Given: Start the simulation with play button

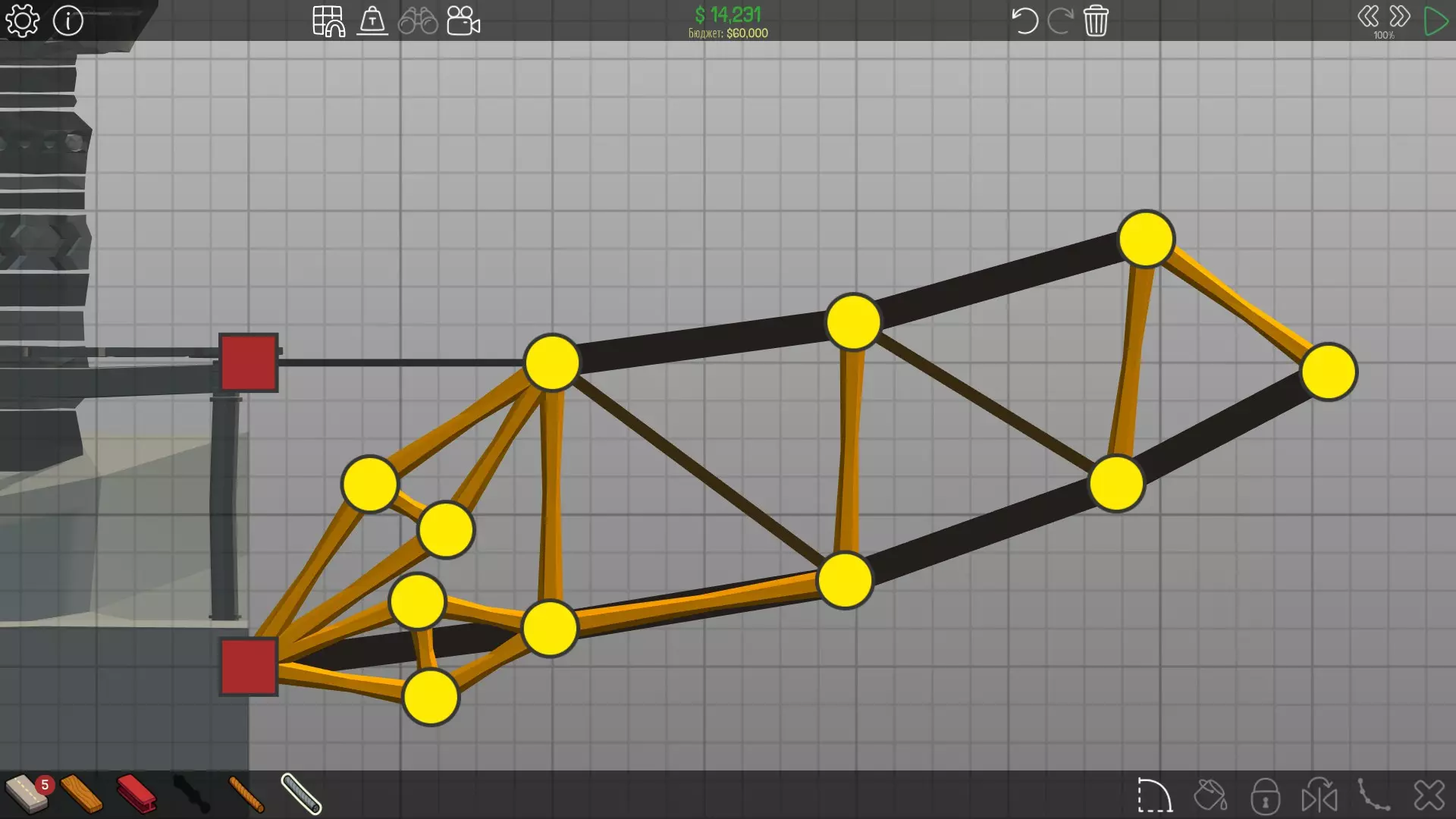Looking at the screenshot, I should click(x=1436, y=20).
